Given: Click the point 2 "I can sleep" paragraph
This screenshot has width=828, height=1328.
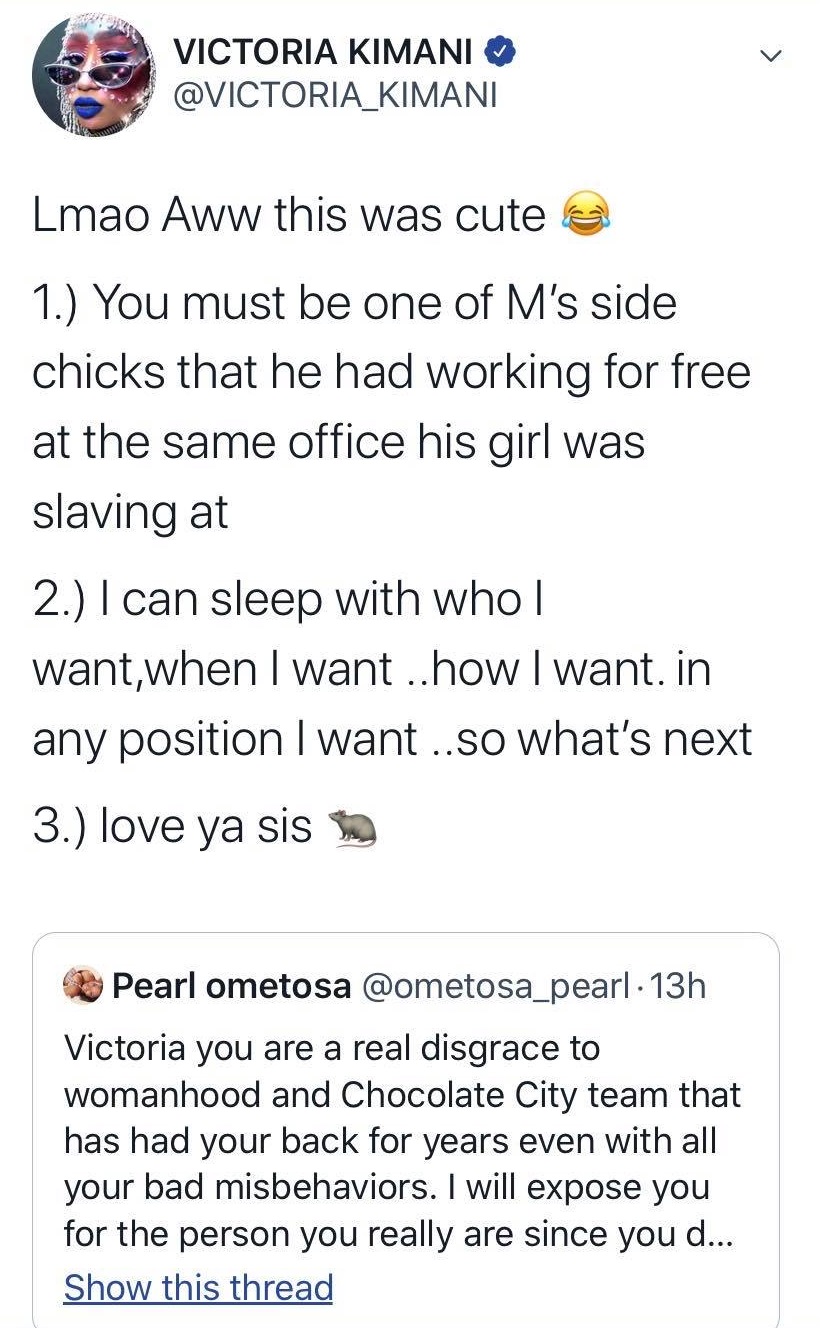Looking at the screenshot, I should (390, 669).
